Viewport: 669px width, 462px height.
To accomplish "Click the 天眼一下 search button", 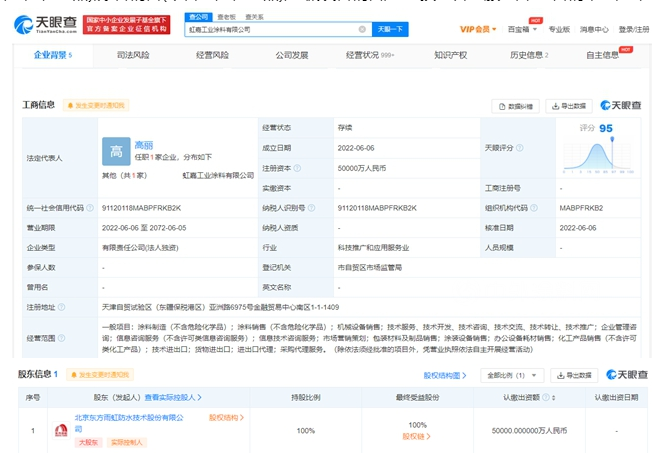I will pos(390,29).
